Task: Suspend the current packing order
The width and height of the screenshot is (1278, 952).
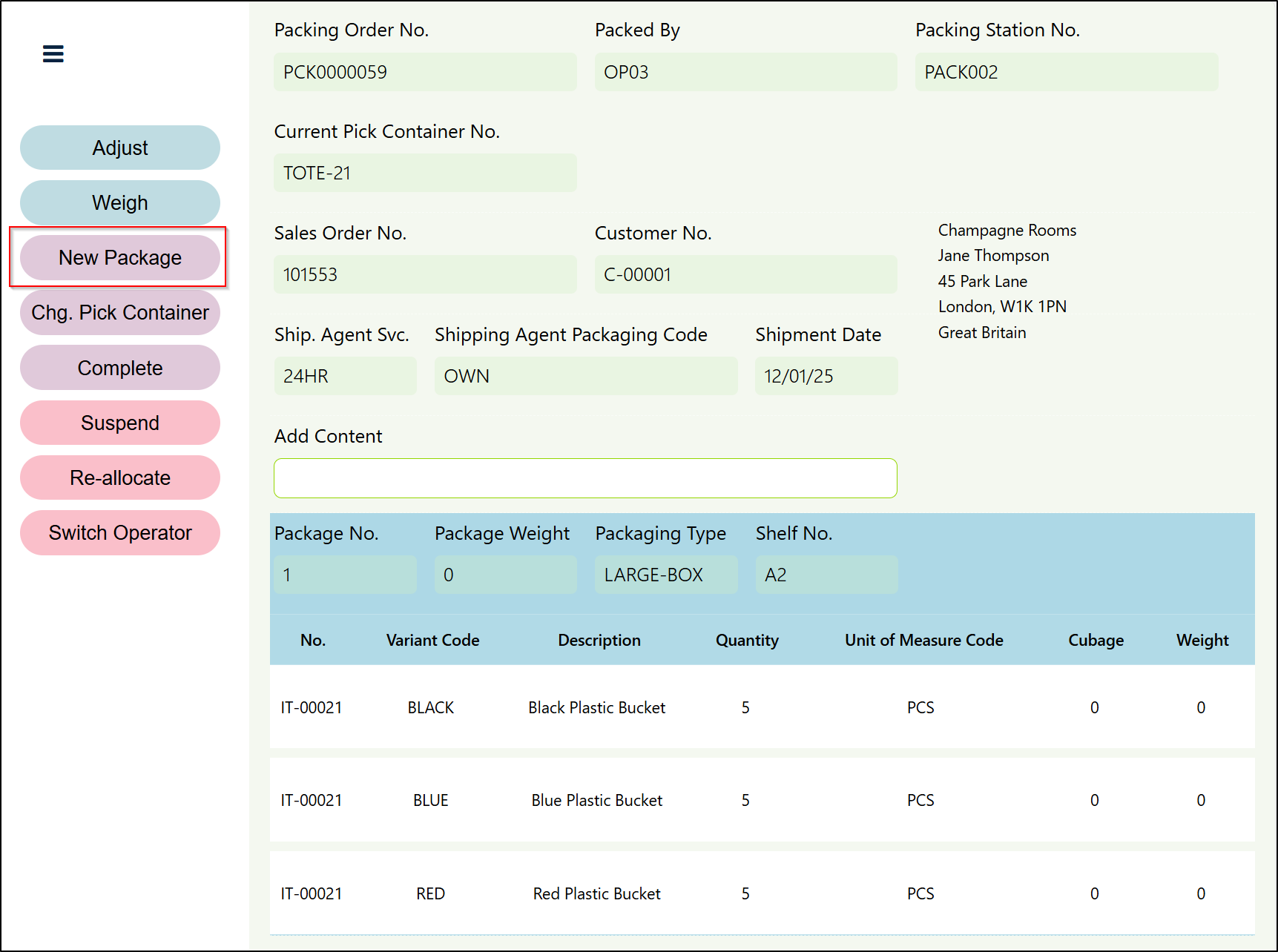Action: (120, 423)
